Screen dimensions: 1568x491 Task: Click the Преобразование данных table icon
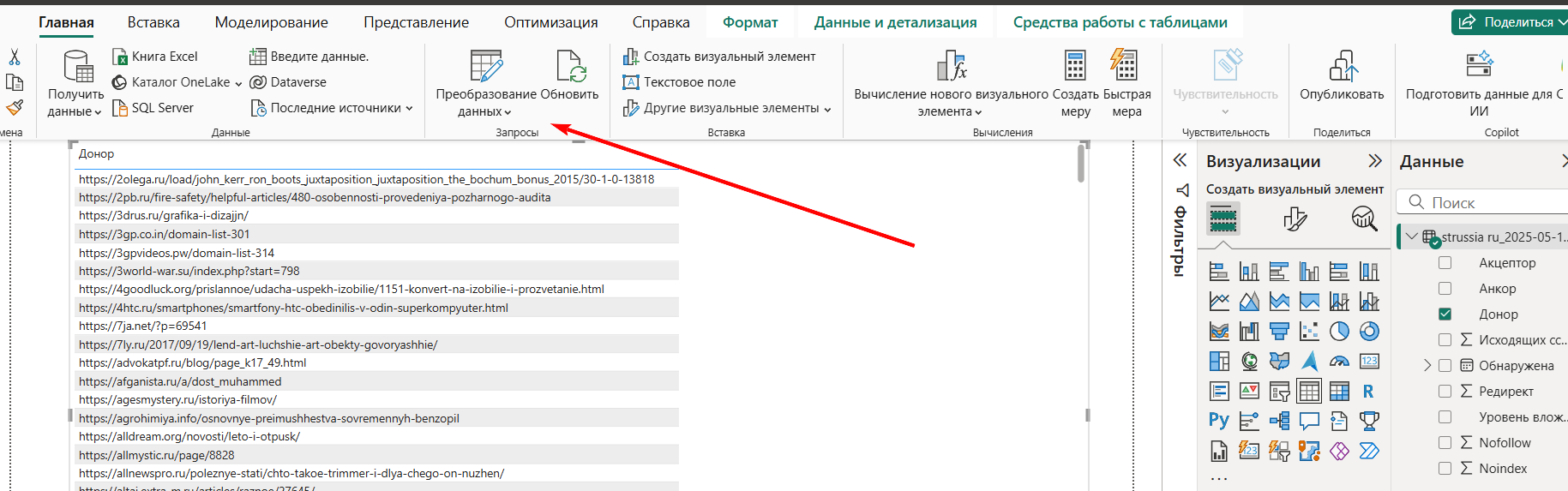coord(486,66)
